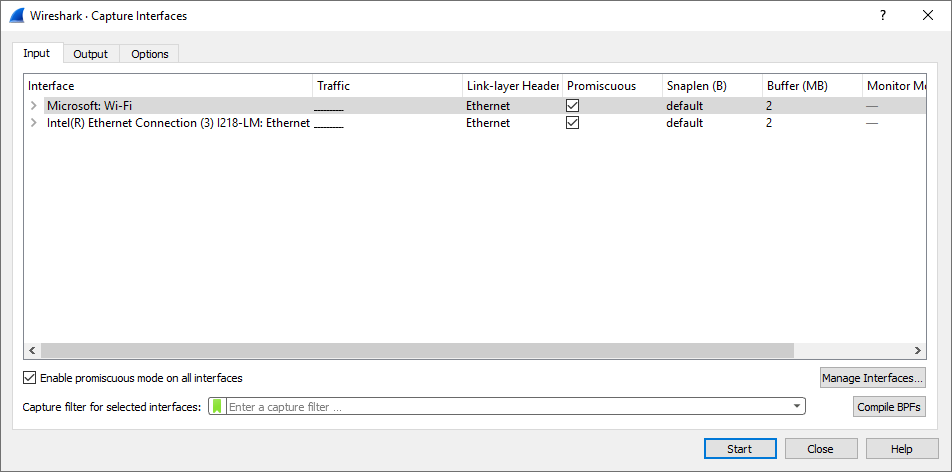The width and height of the screenshot is (952, 472).
Task: Click the question mark help icon in title bar
Action: tap(883, 16)
